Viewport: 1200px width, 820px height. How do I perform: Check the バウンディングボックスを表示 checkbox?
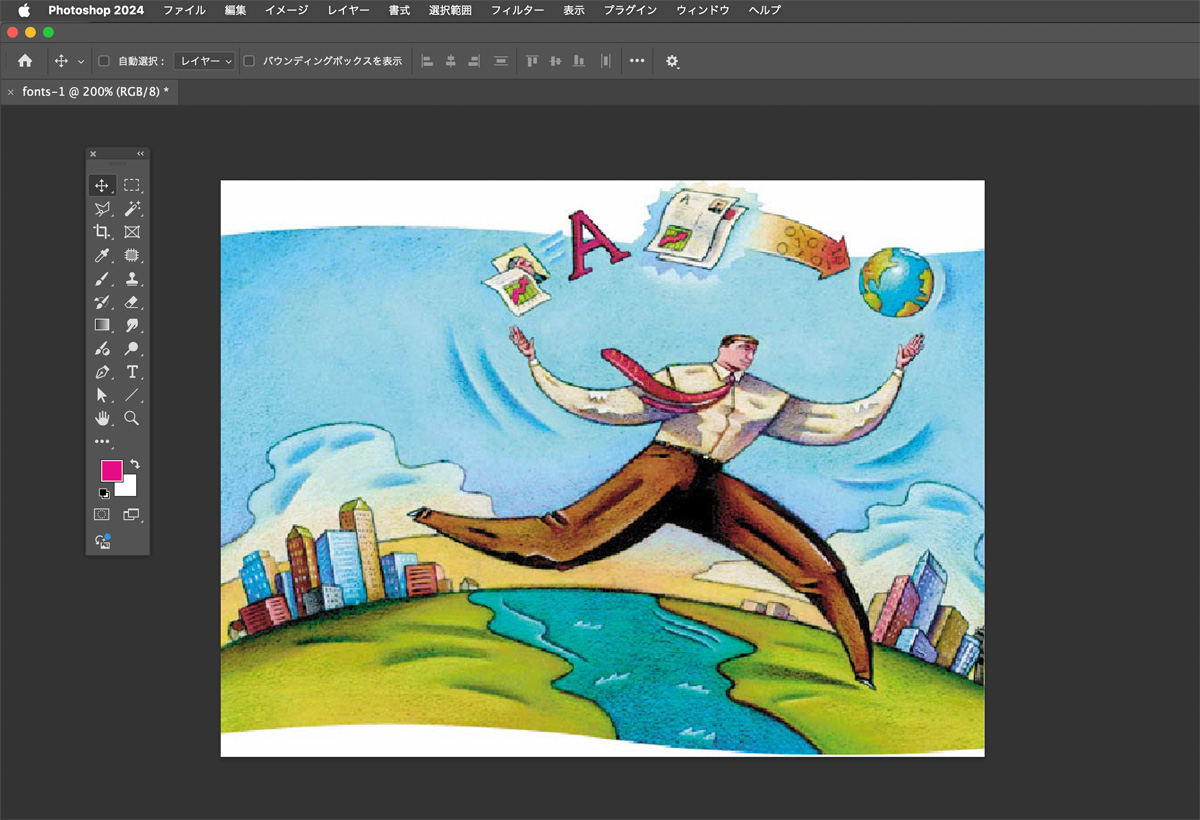[249, 61]
